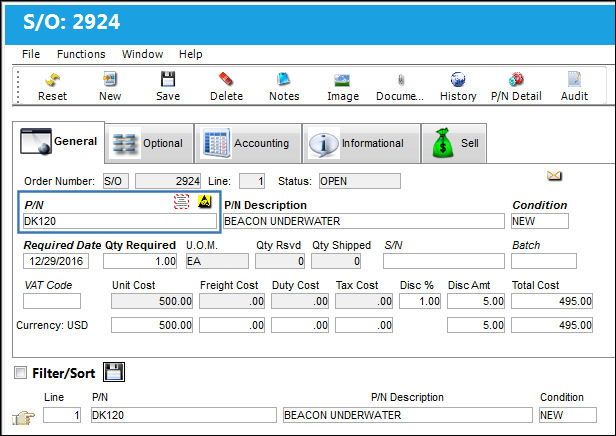Click the USD row Tax Cost field
The width and height of the screenshot is (616, 436).
364,325
